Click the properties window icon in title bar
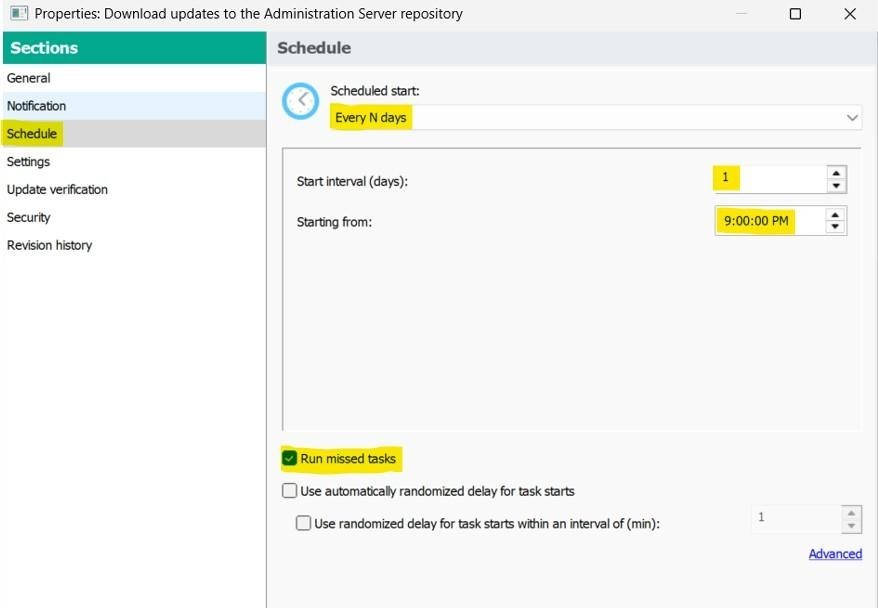This screenshot has height=608, width=878. coord(18,14)
